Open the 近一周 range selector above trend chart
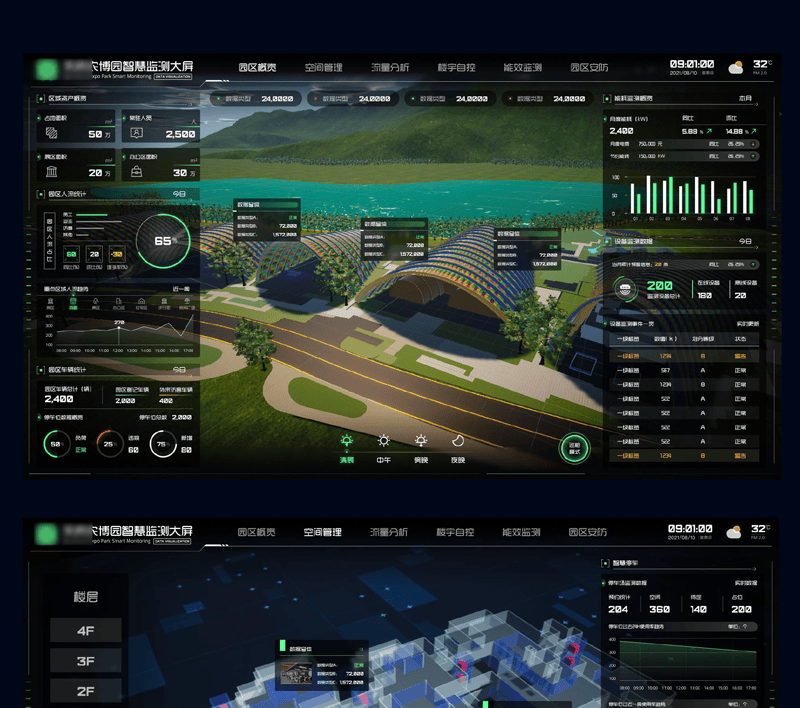The height and width of the screenshot is (708, 800). (x=181, y=289)
